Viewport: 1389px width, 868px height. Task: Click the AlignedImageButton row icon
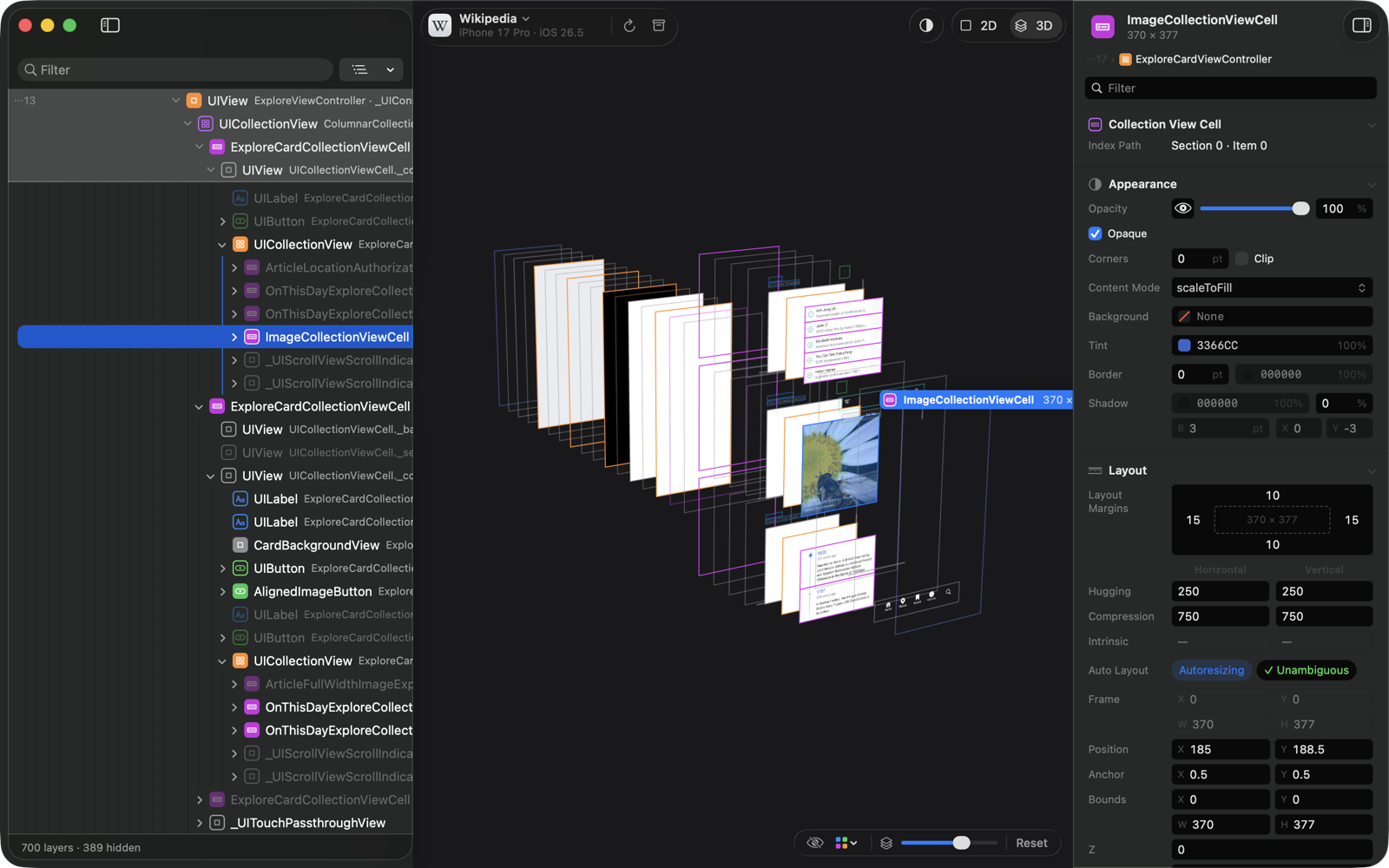pyautogui.click(x=240, y=591)
